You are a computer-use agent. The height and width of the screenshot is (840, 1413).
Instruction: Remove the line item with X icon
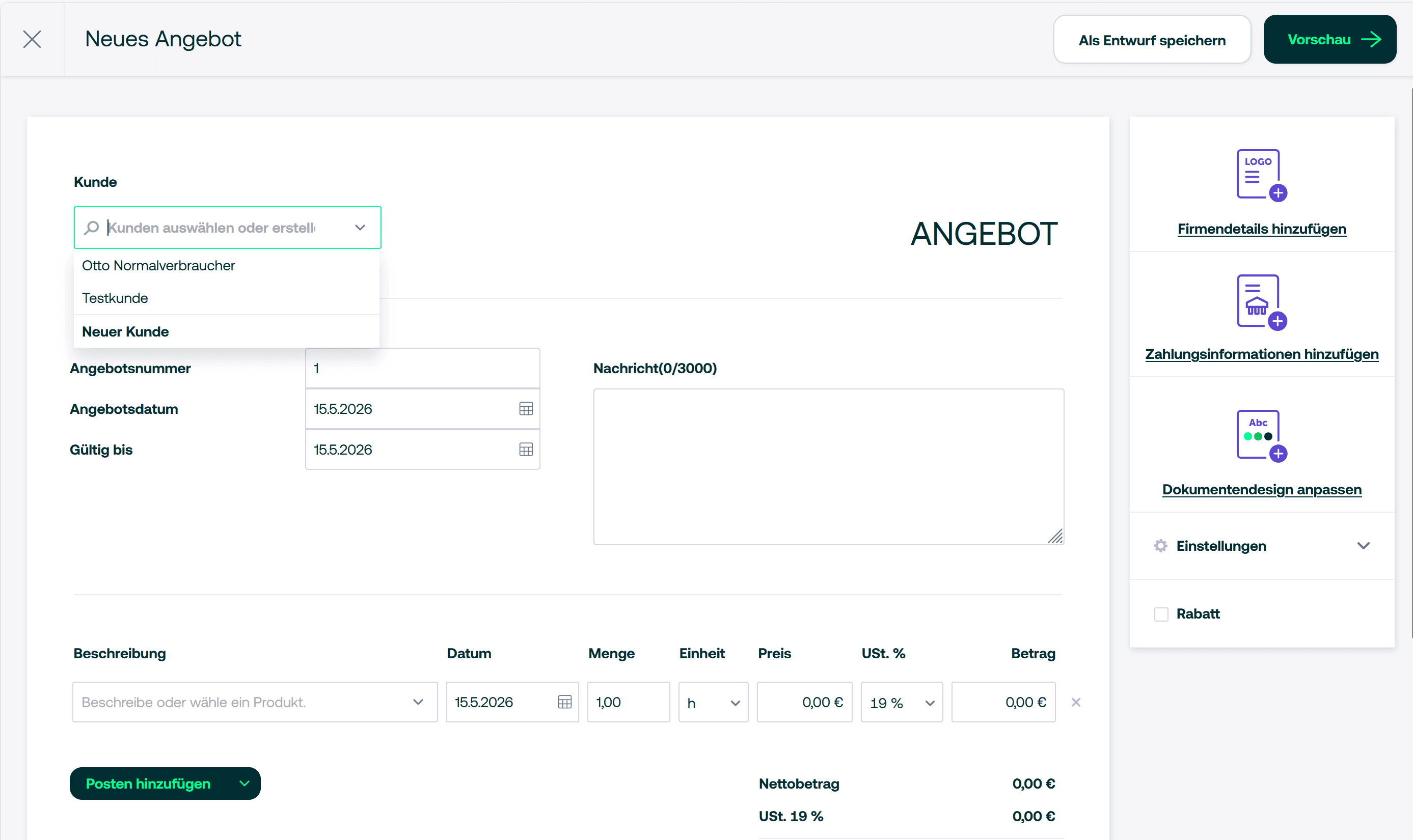[1076, 702]
